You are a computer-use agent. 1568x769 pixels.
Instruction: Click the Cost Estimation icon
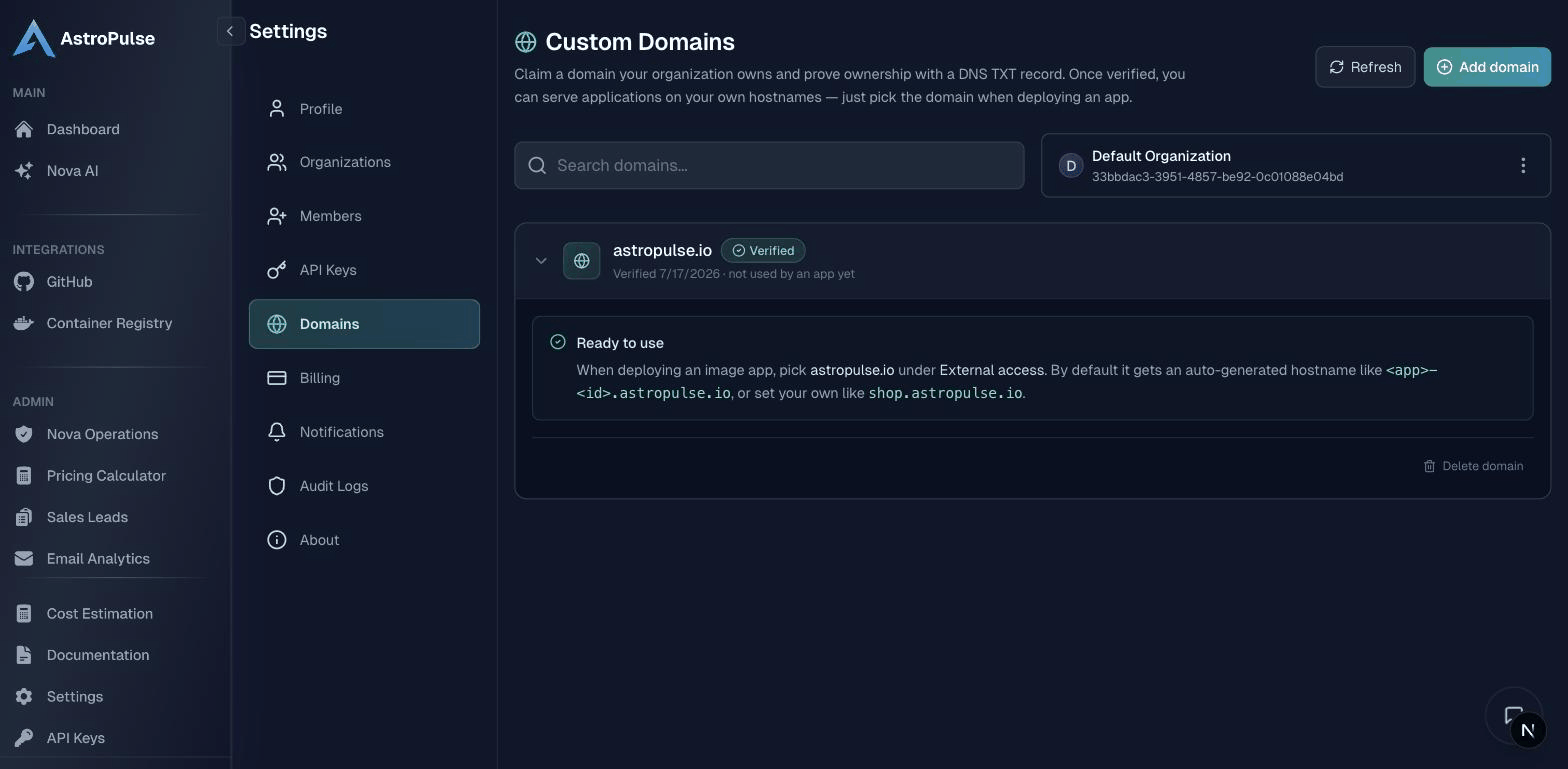pos(24,614)
